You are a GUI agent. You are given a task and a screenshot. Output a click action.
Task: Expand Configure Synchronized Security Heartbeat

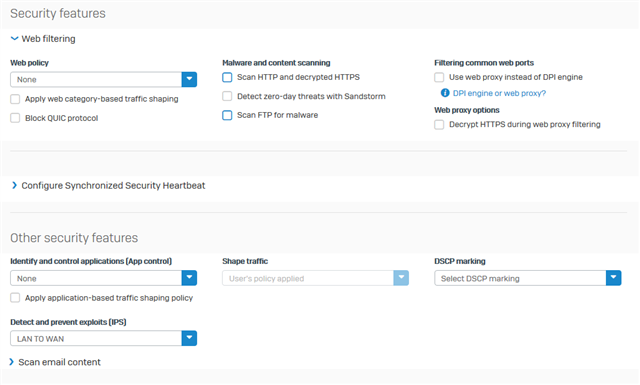[14, 185]
